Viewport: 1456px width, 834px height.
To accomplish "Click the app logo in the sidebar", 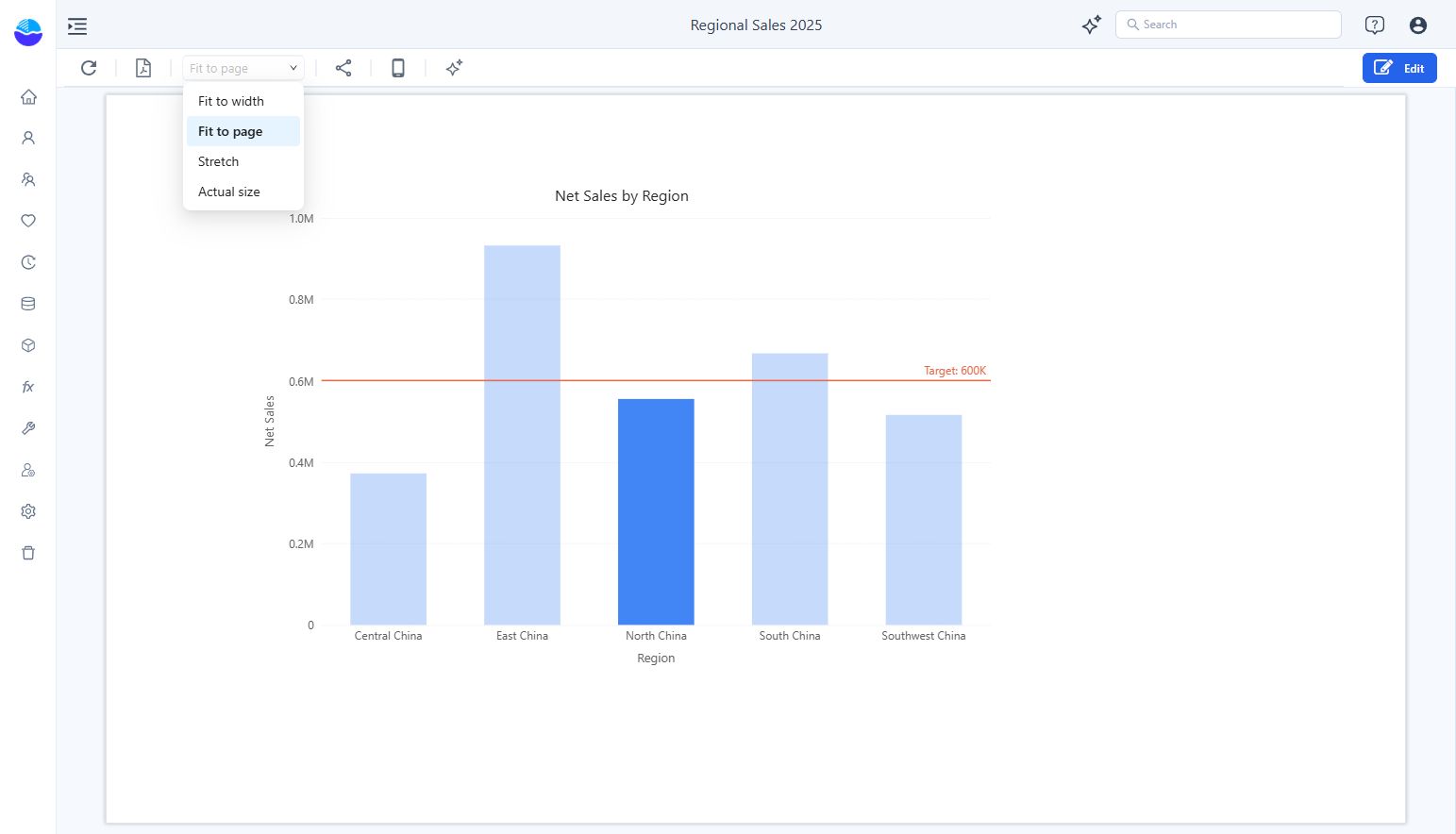I will click(28, 32).
